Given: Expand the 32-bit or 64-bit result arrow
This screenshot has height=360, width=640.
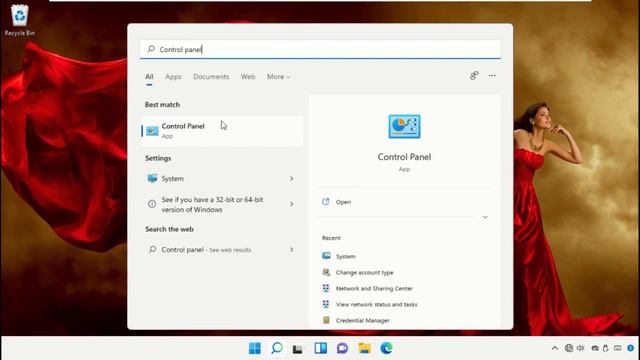Looking at the screenshot, I should point(291,204).
